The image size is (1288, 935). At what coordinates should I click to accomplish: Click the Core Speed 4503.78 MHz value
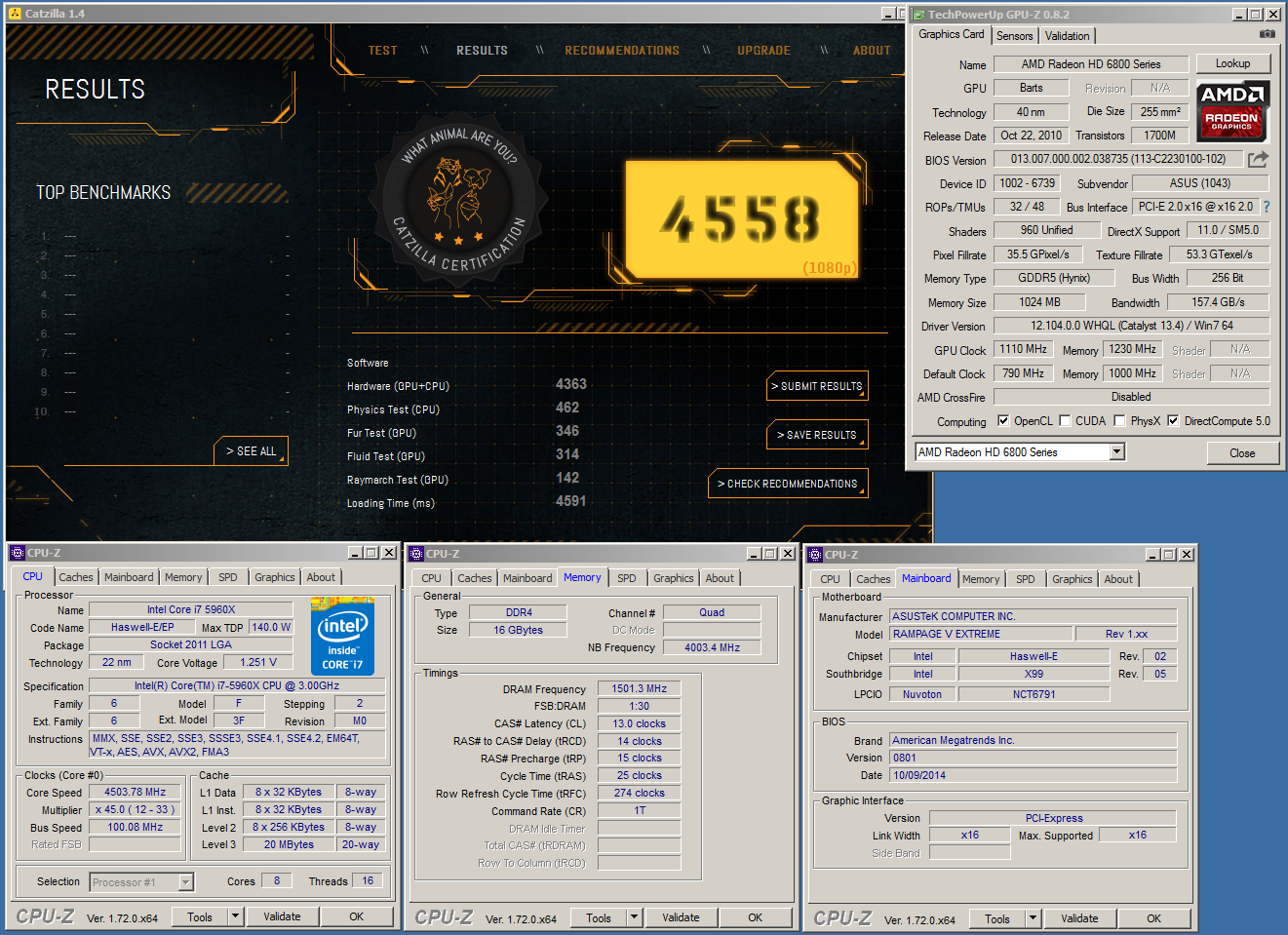click(135, 793)
